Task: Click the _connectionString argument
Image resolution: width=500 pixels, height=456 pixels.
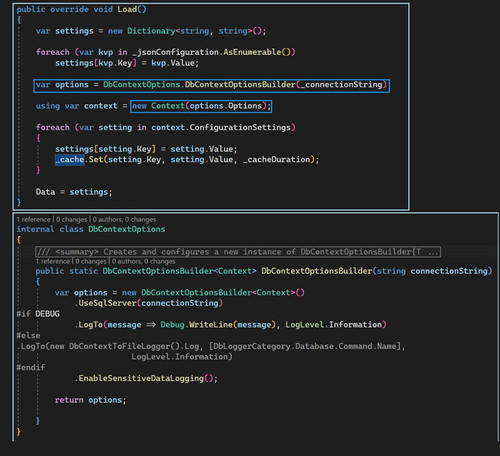Action: click(x=341, y=85)
